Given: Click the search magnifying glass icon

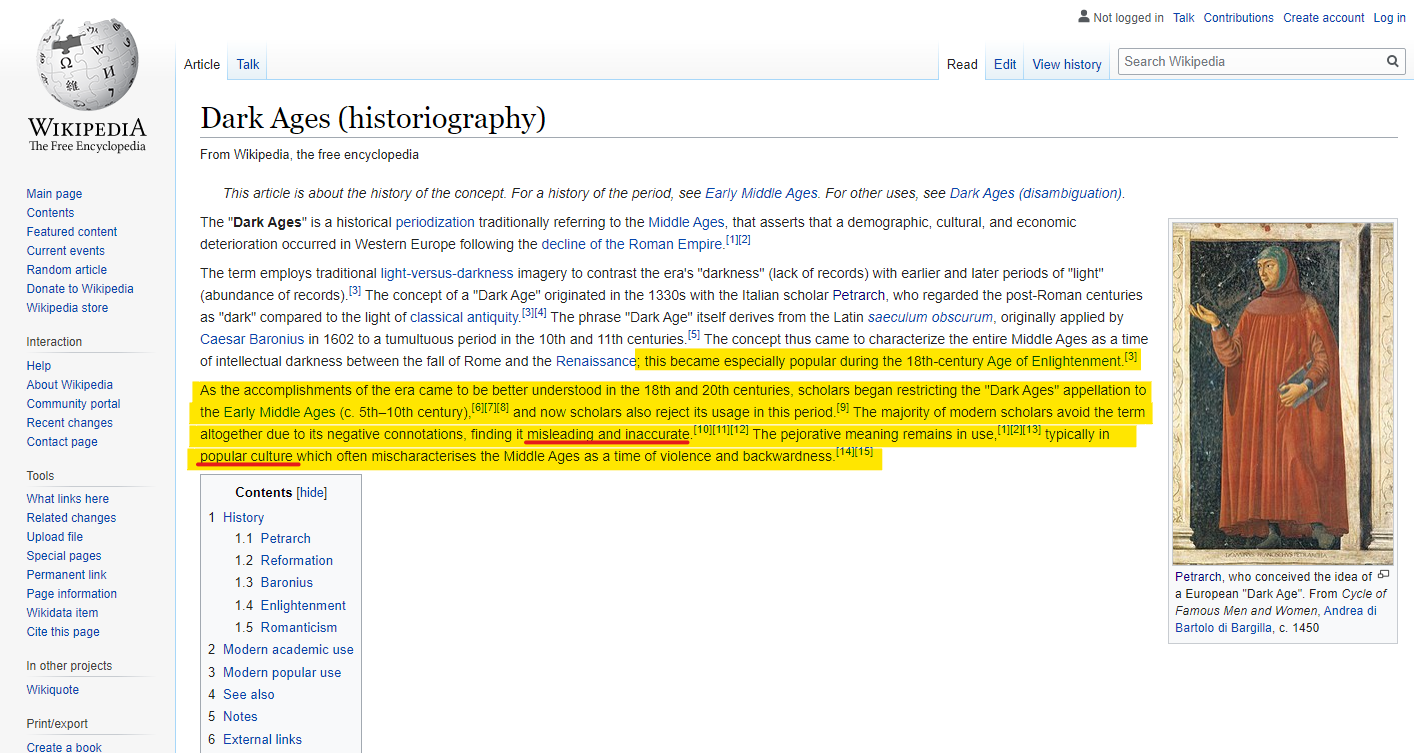Looking at the screenshot, I should (x=1392, y=62).
